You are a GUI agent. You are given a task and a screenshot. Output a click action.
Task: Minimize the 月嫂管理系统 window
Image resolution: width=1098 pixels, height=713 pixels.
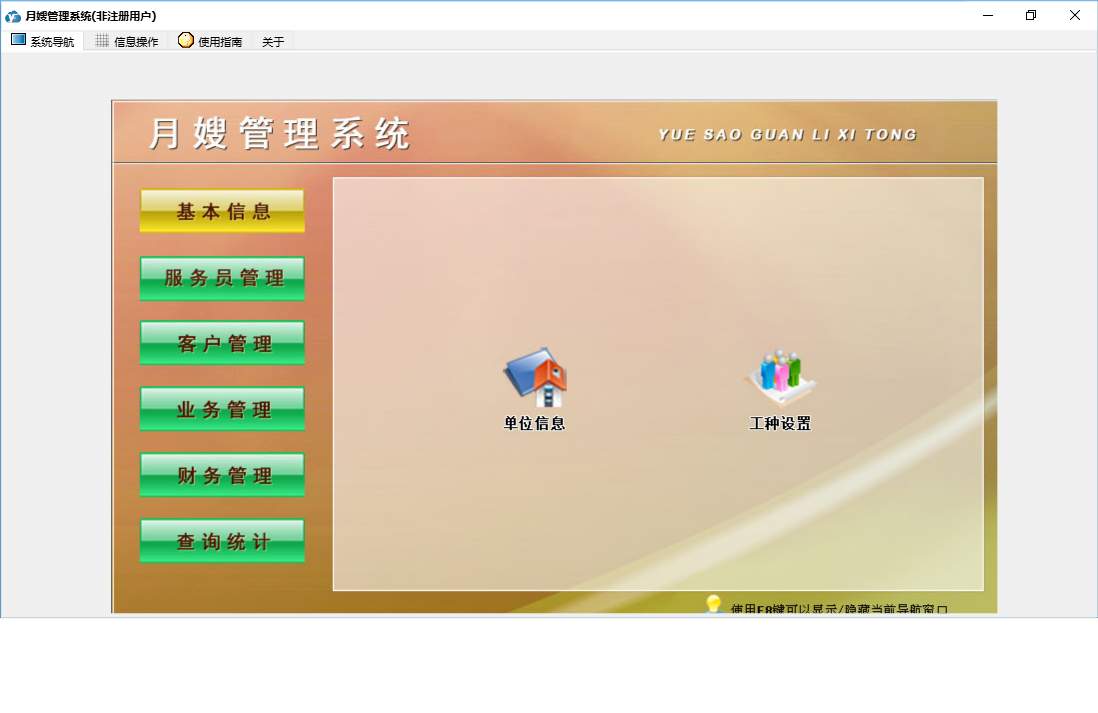(988, 15)
